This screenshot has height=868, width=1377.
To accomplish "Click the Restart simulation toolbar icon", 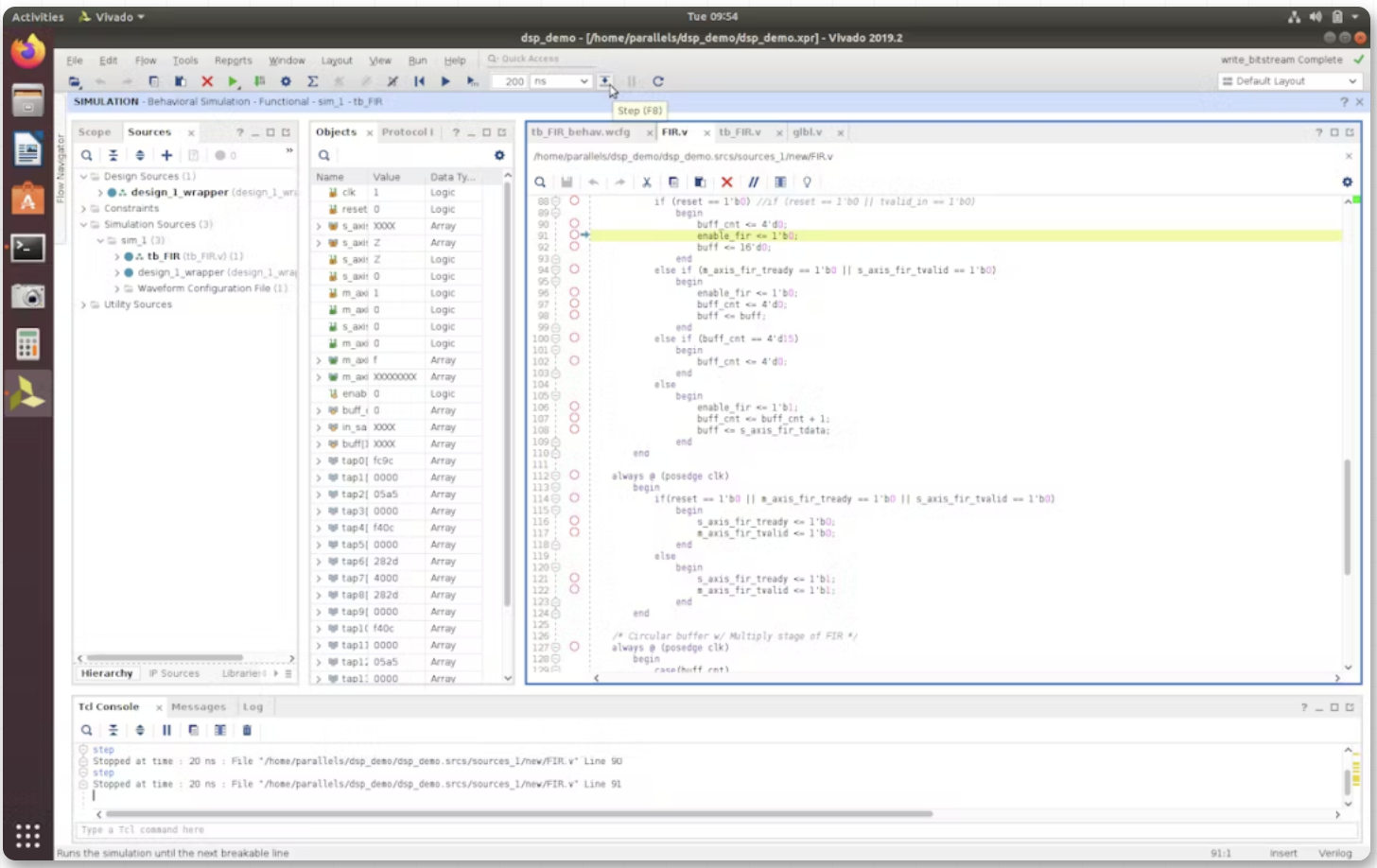I will [419, 81].
